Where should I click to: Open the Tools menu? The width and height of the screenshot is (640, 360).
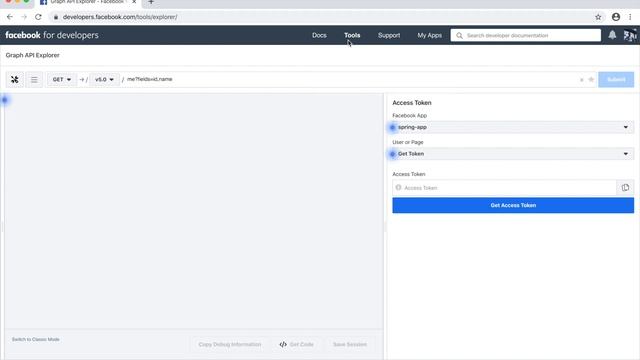pos(352,36)
